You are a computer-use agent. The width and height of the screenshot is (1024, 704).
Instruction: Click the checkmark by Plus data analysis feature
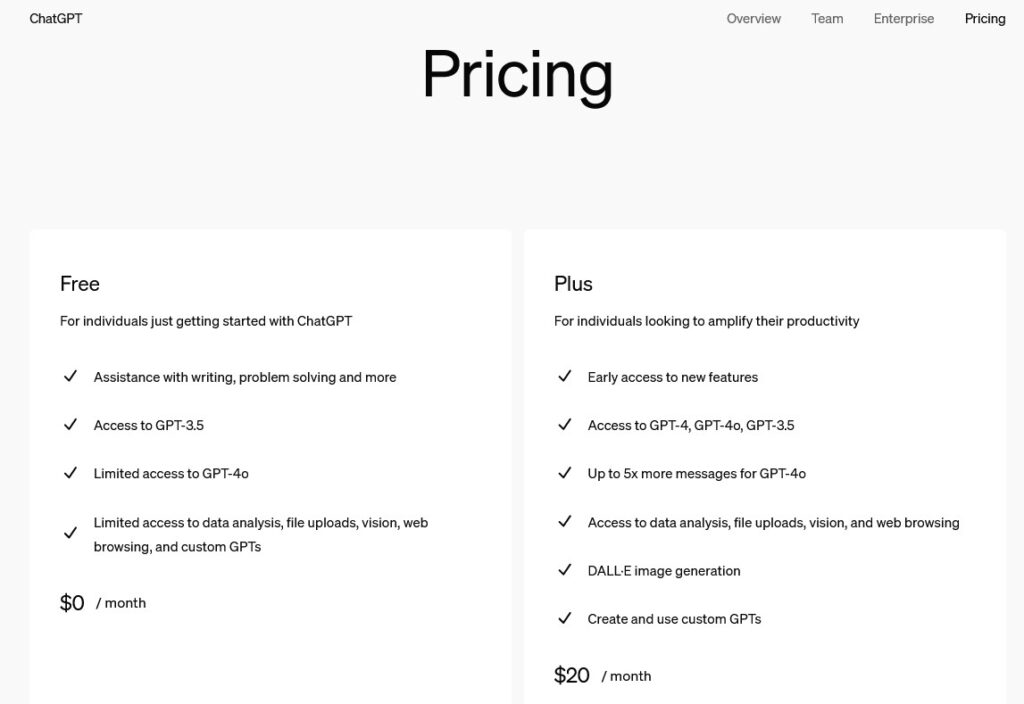(564, 522)
